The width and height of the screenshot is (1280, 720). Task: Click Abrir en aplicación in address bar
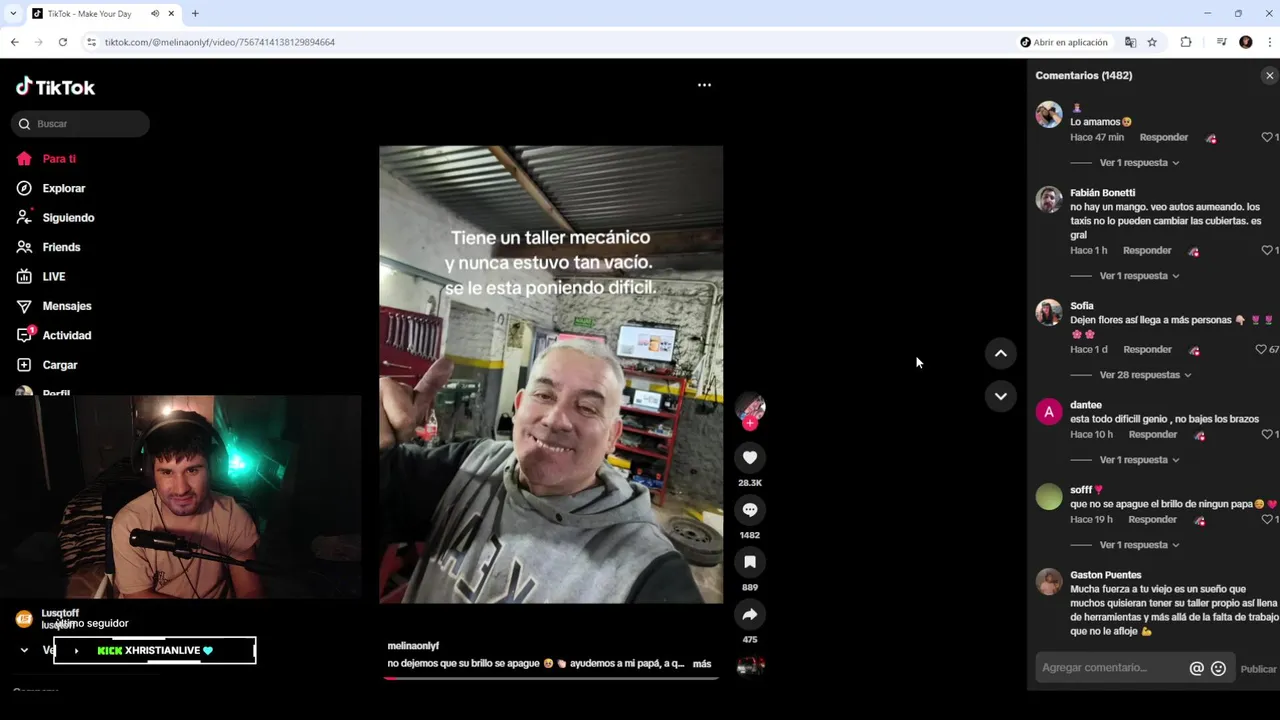(x=1064, y=42)
